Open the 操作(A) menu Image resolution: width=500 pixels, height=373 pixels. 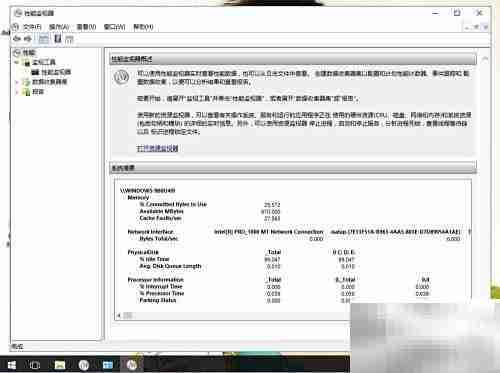[59, 27]
